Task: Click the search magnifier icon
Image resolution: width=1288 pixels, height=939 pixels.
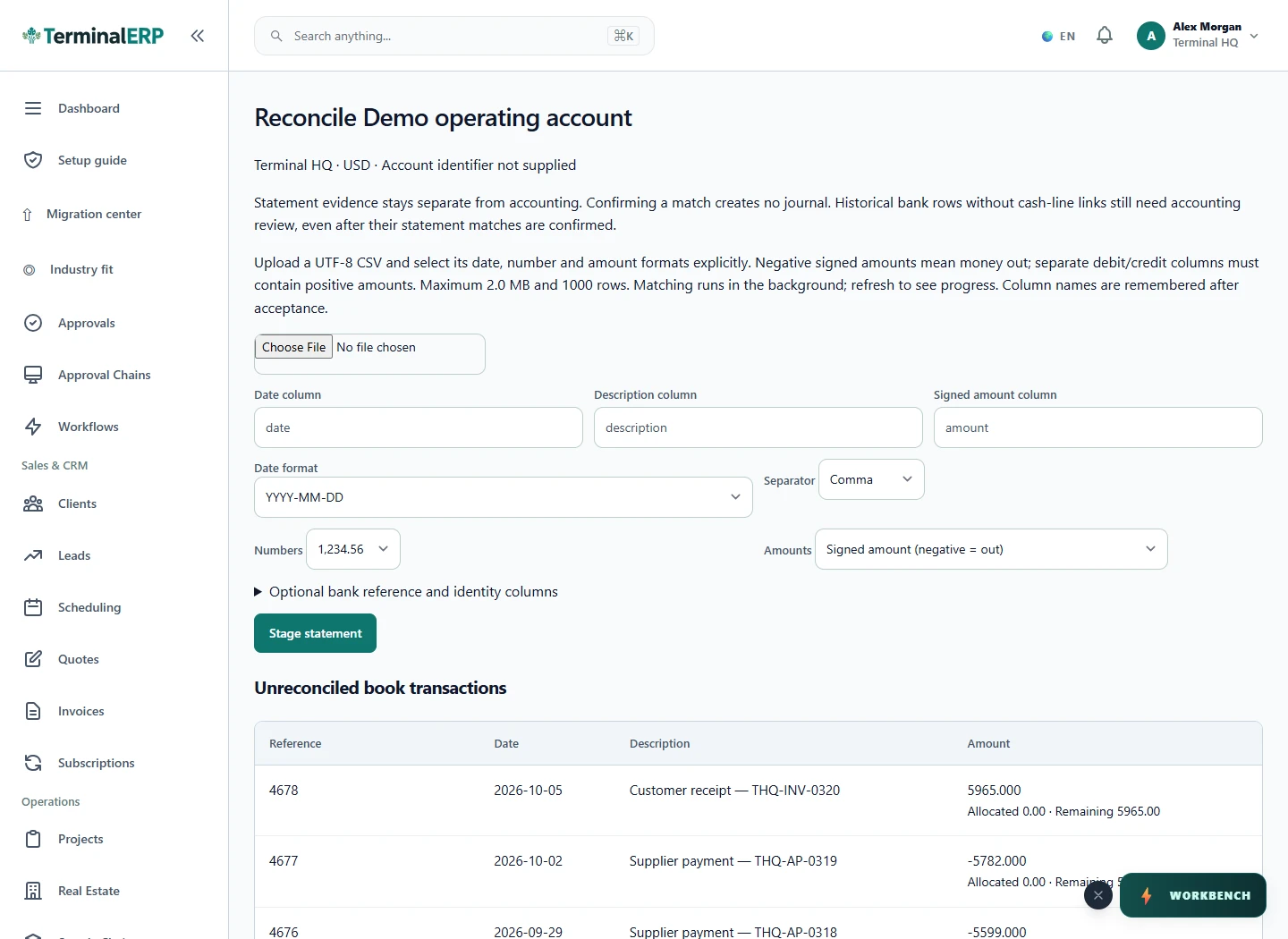Action: click(276, 36)
